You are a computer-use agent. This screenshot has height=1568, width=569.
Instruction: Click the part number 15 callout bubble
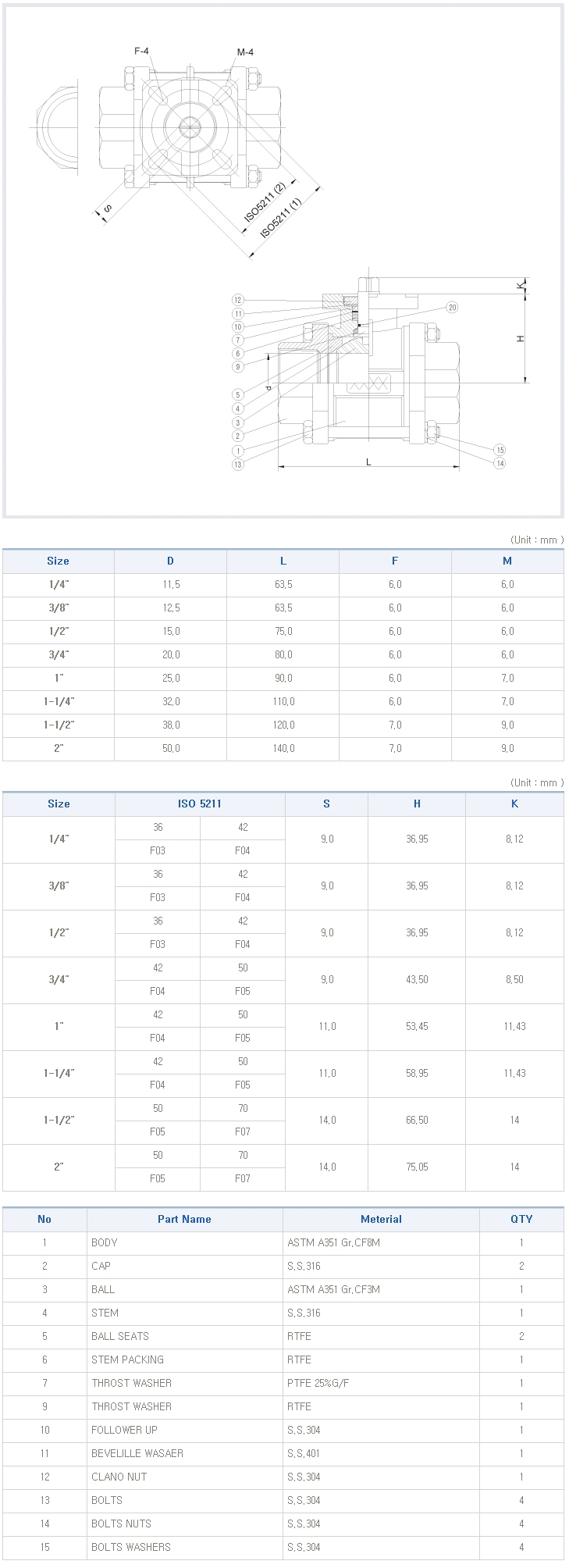[500, 450]
